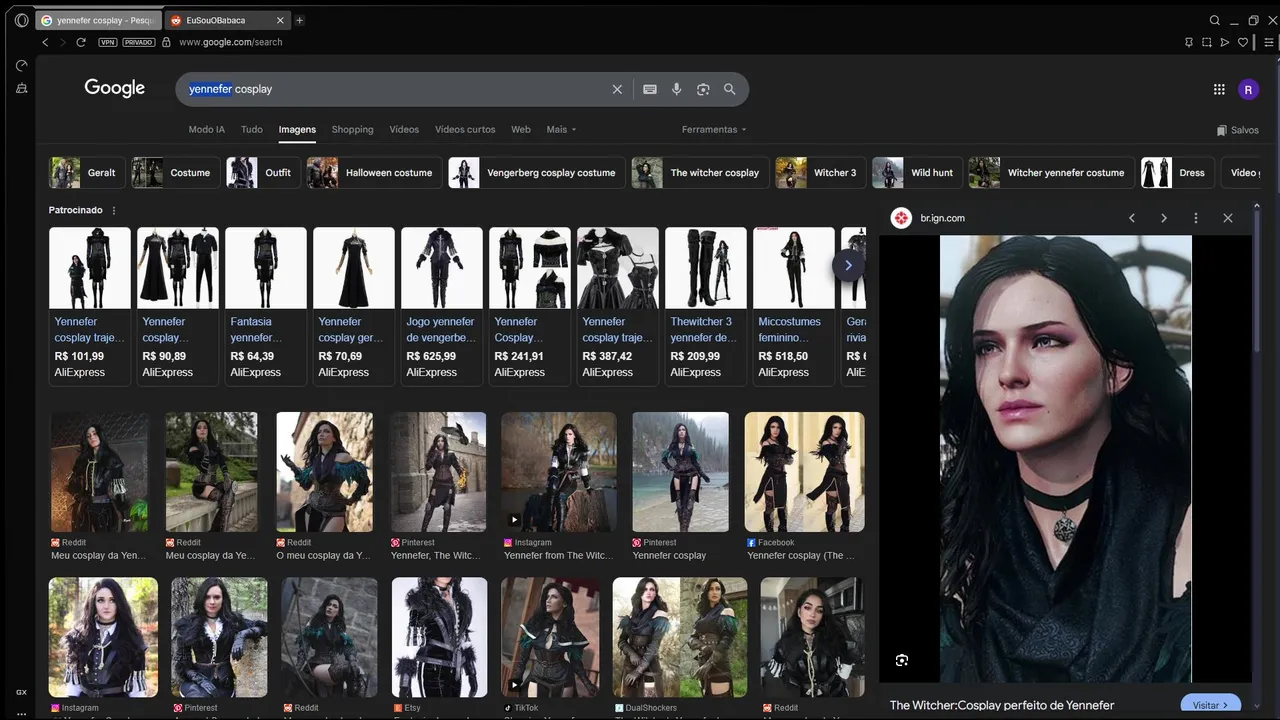Open the tab search magnifier in title bar

(x=1215, y=20)
